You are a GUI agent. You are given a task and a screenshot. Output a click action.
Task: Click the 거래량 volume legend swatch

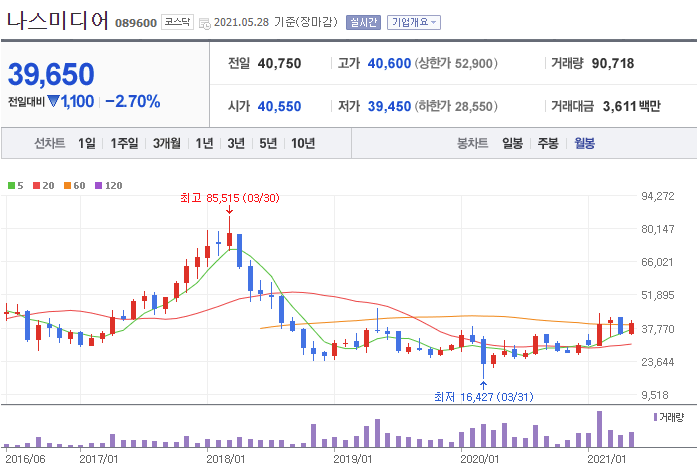point(656,417)
